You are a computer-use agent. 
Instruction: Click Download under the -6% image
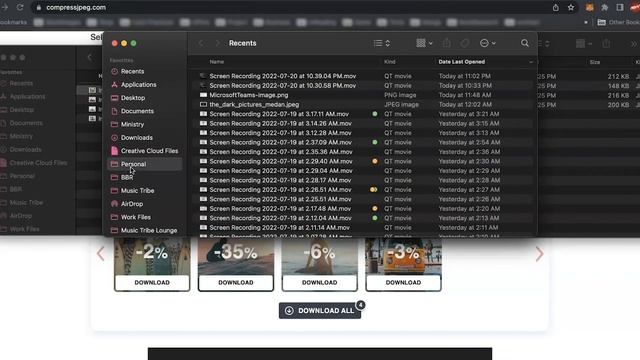click(319, 282)
